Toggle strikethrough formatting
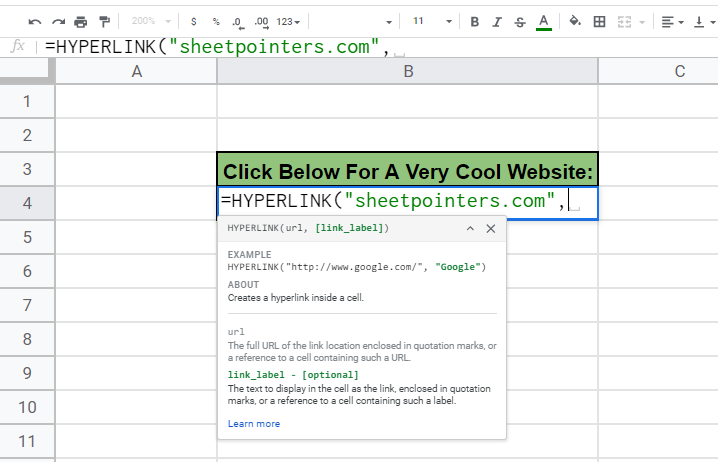This screenshot has width=718, height=462. (x=520, y=22)
